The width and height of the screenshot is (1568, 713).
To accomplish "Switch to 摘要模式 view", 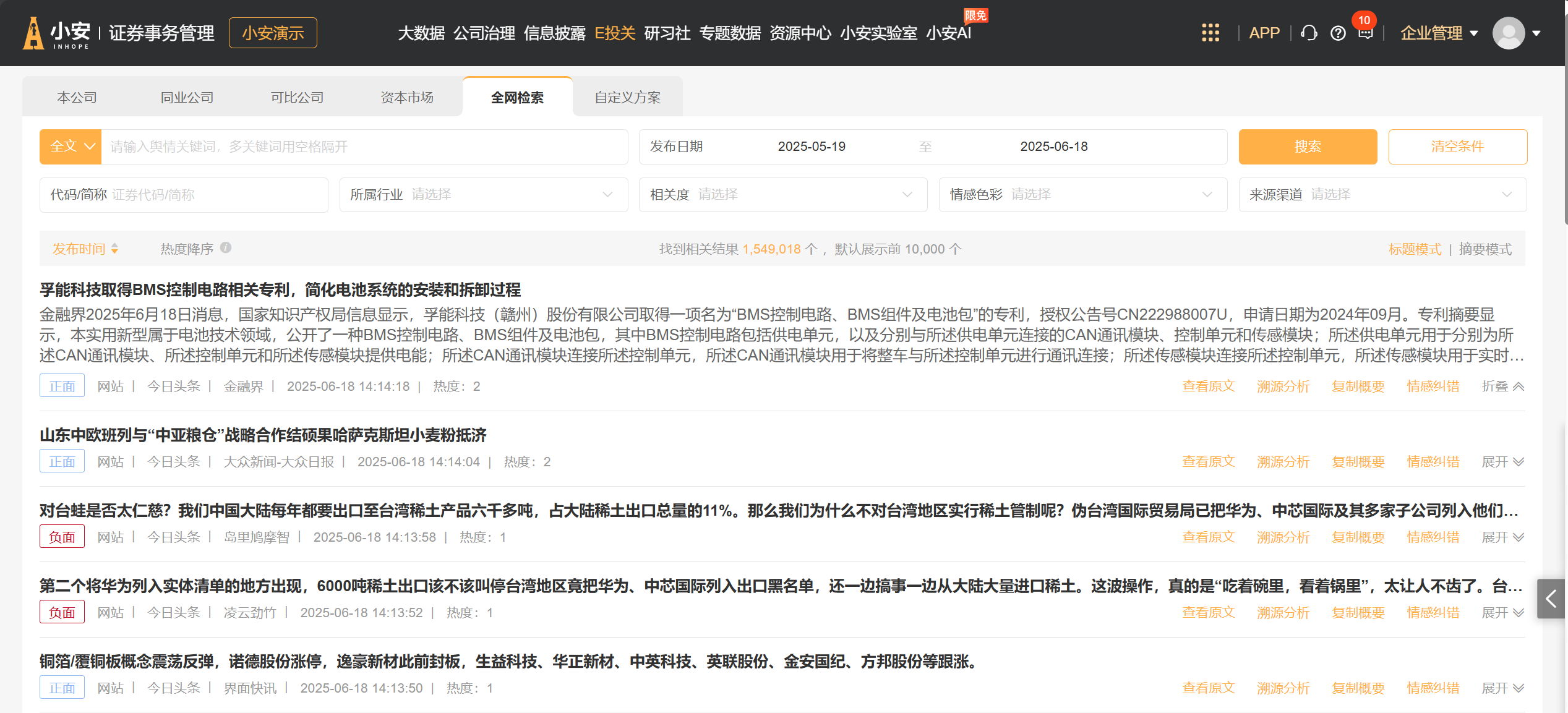I will pyautogui.click(x=1484, y=249).
